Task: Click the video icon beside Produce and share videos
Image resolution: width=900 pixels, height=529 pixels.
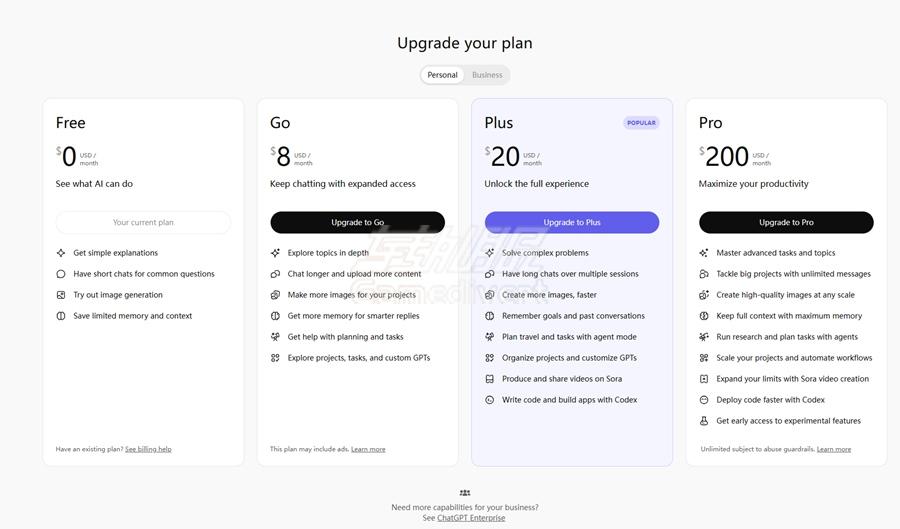Action: pos(490,379)
